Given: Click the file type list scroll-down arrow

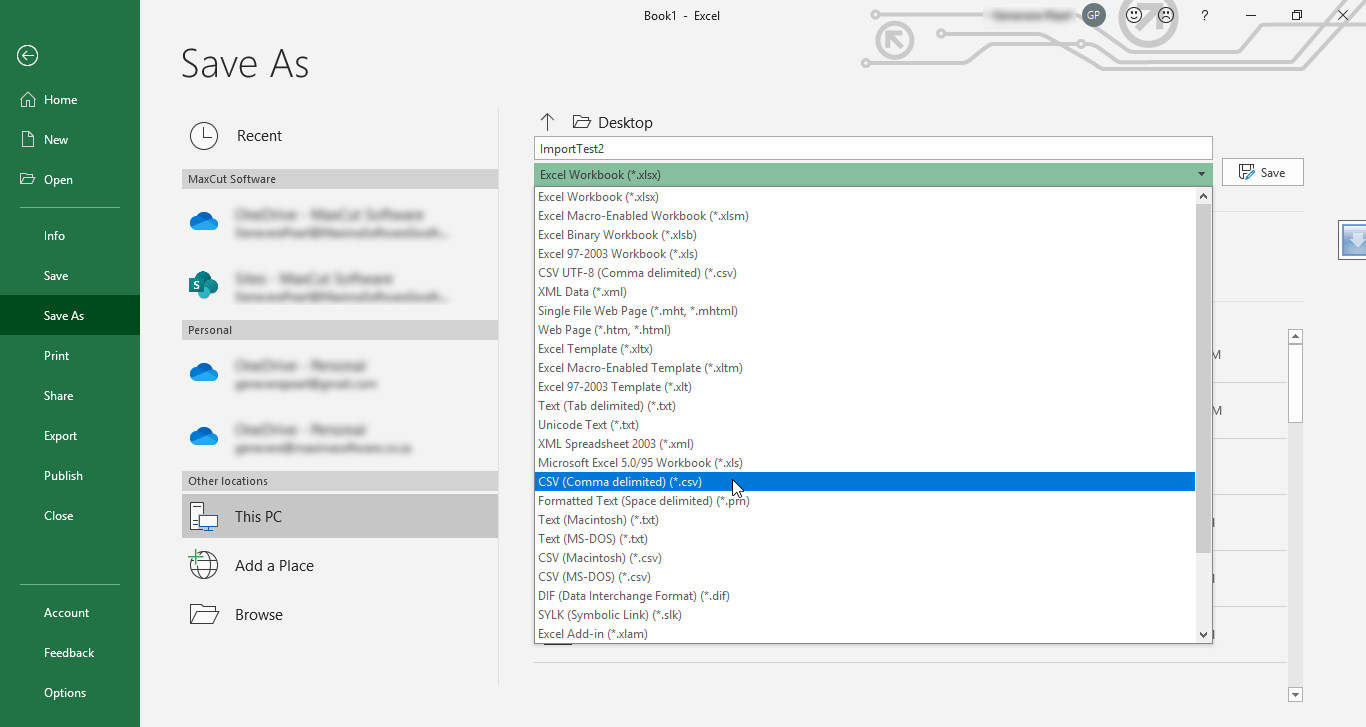Looking at the screenshot, I should click(x=1204, y=634).
